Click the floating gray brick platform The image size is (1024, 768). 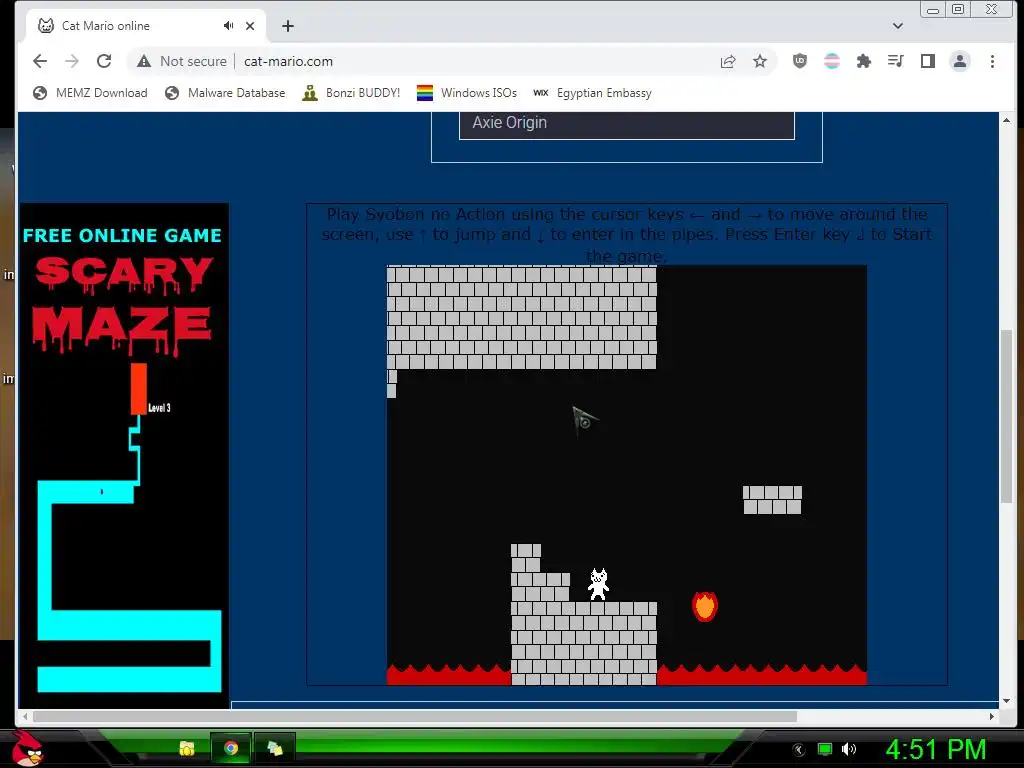tap(773, 500)
